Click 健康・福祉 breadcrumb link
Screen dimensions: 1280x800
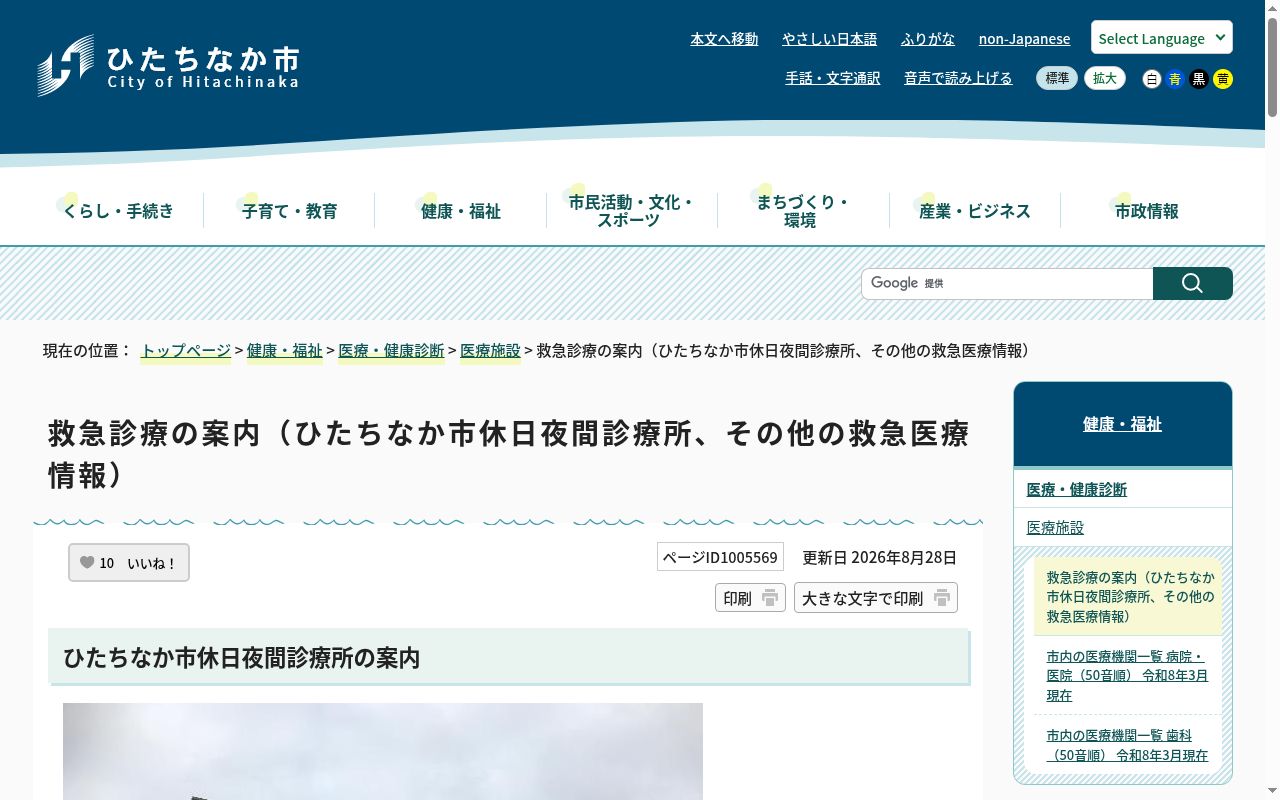(285, 351)
